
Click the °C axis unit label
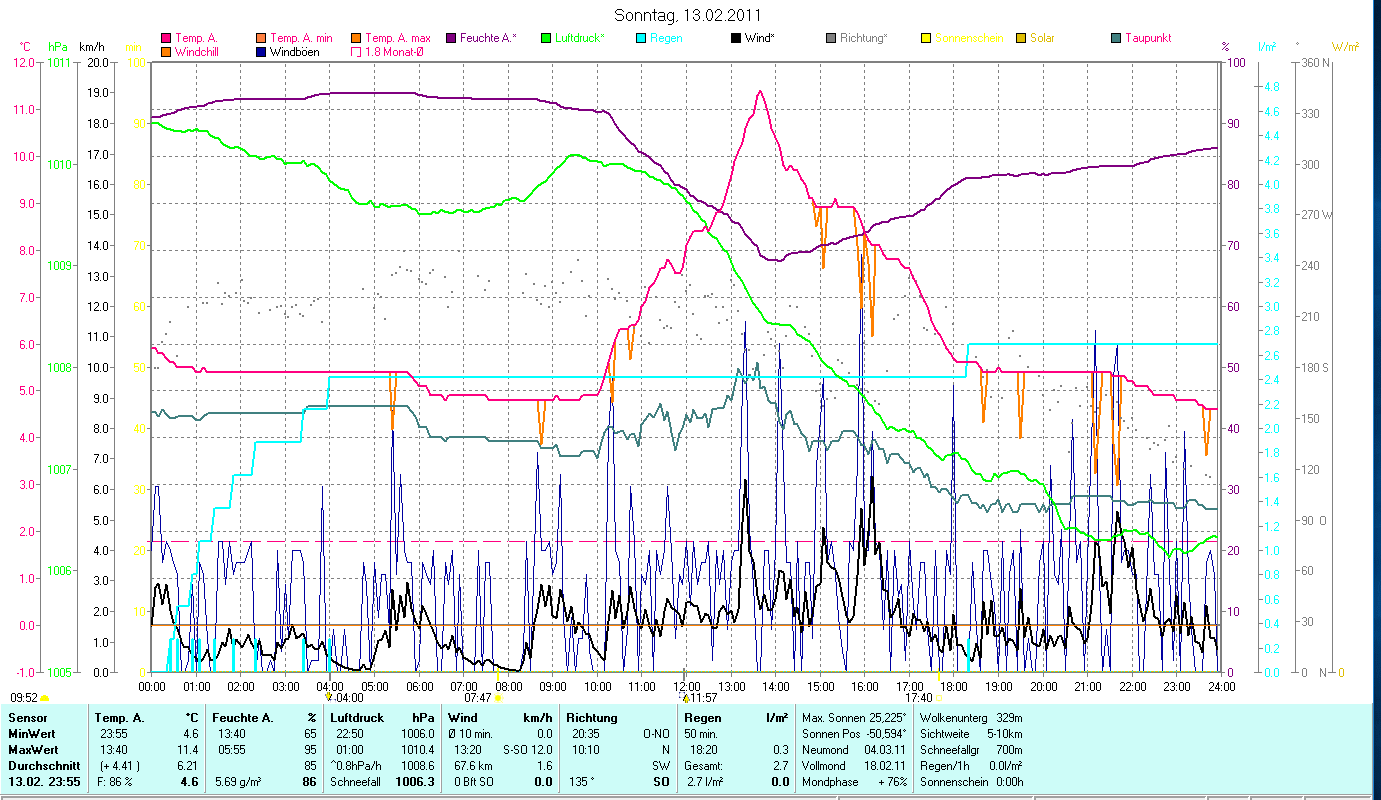26,46
